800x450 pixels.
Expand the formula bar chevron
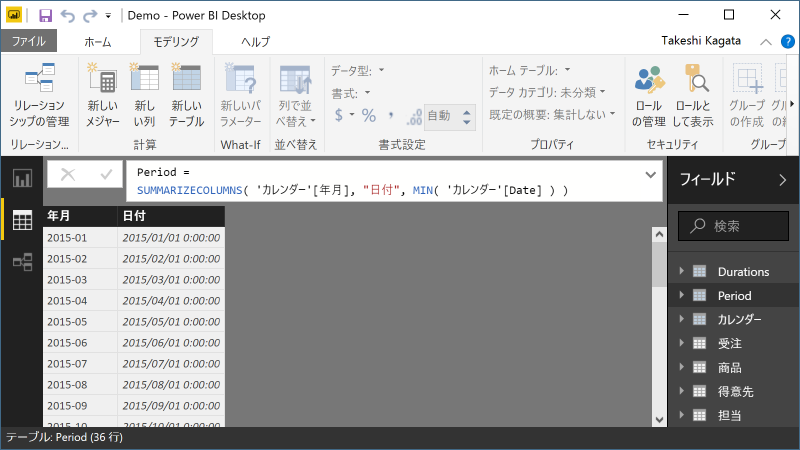coord(651,175)
